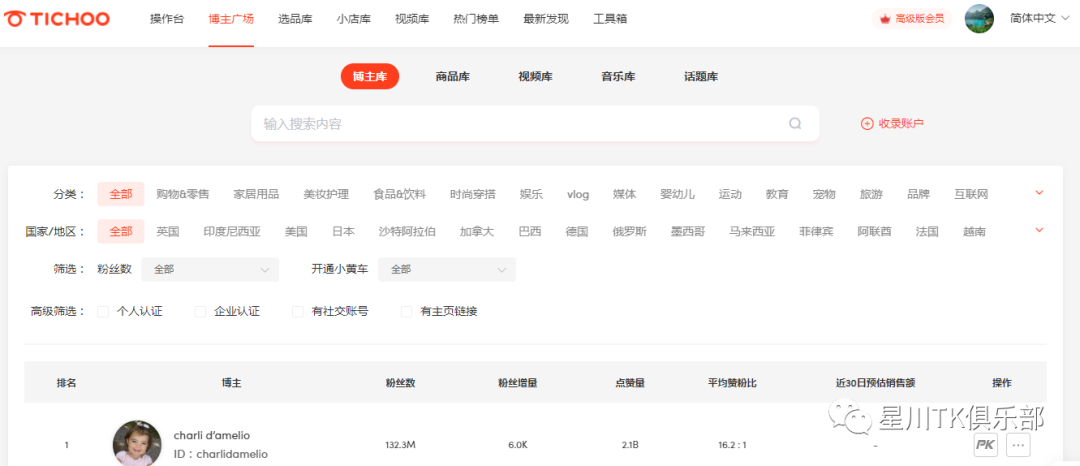Image resolution: width=1080 pixels, height=466 pixels.
Task: Filter country by 俄罗斯
Action: tap(630, 231)
